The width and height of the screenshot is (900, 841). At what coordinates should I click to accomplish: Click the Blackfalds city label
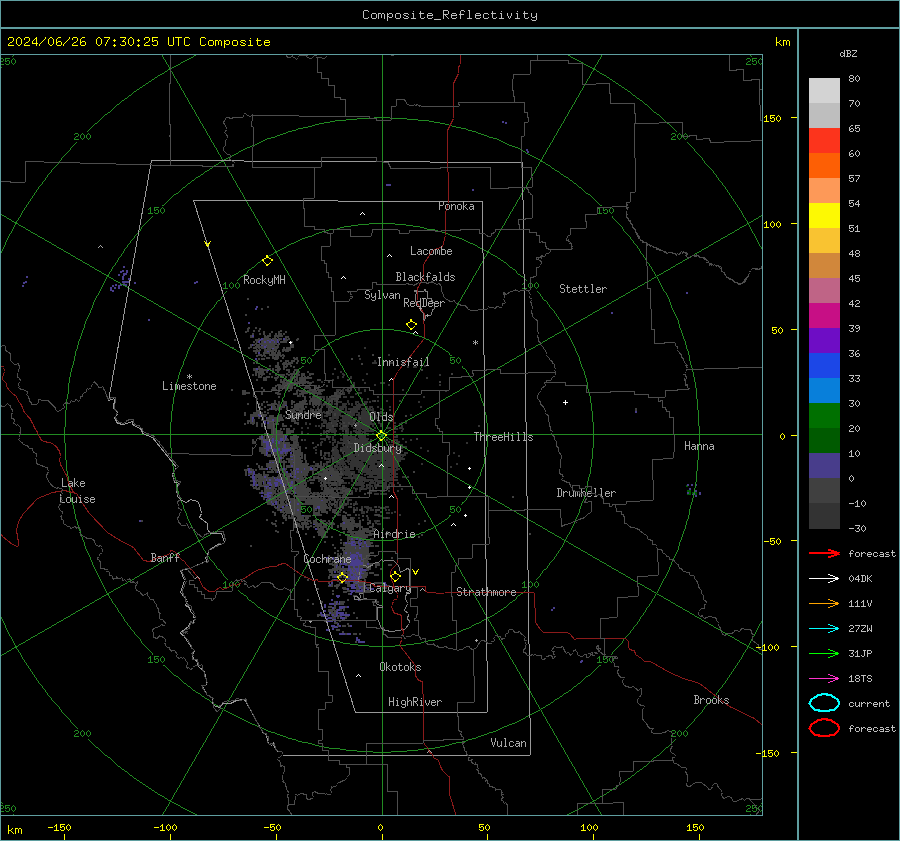click(425, 277)
